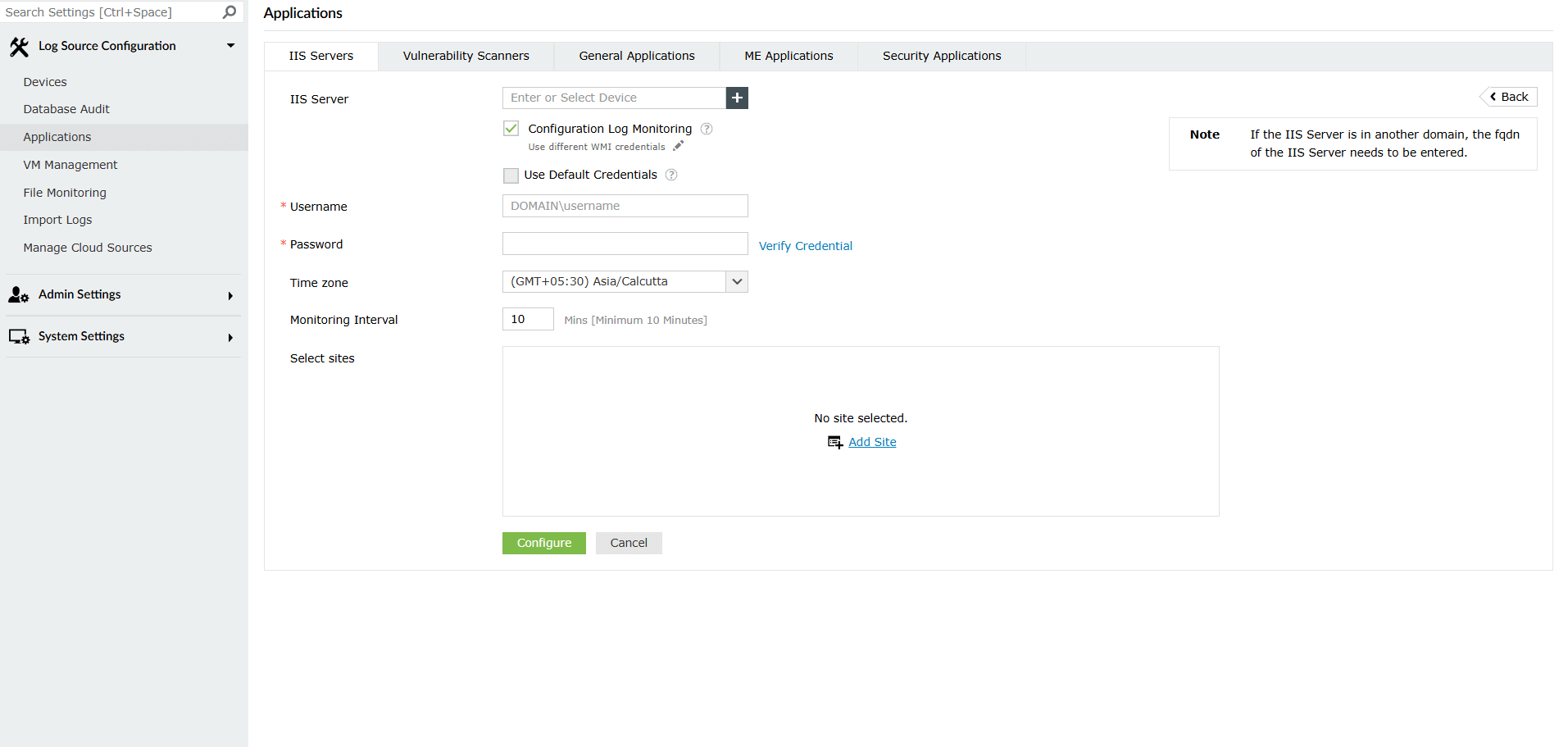Enable Use Default Credentials

[x=511, y=175]
